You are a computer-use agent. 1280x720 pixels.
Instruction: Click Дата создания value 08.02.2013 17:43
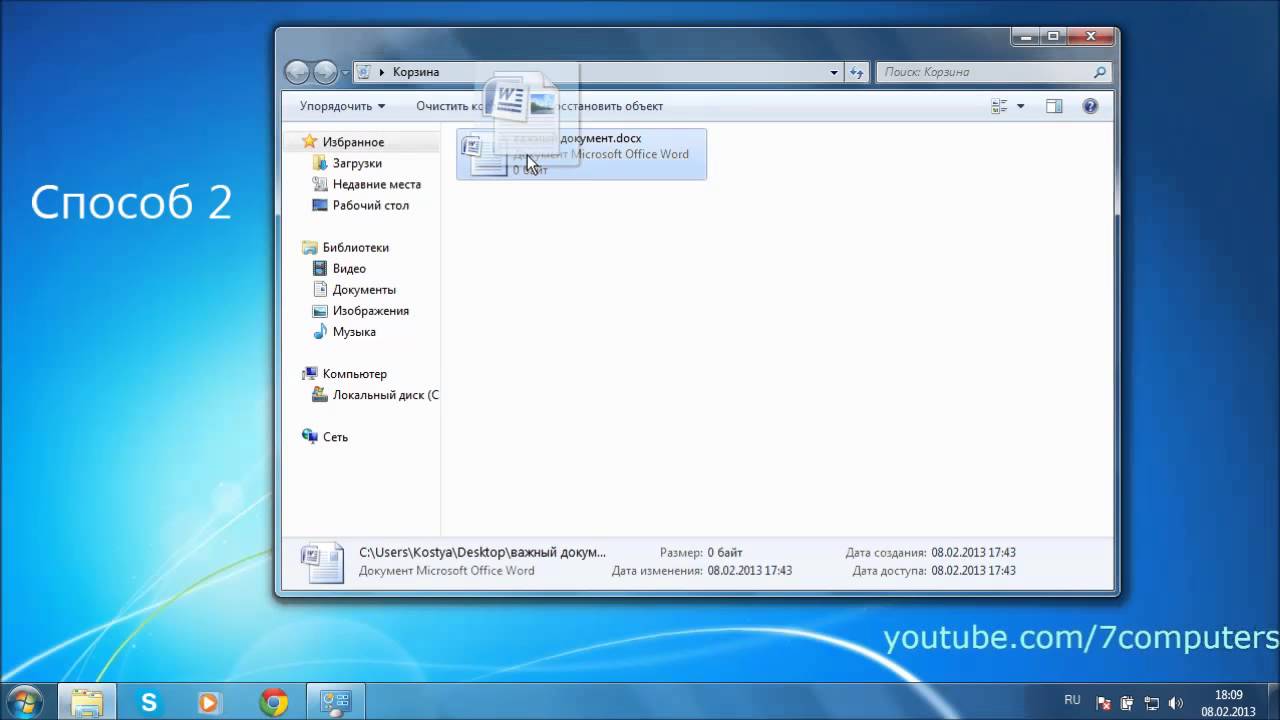click(973, 552)
